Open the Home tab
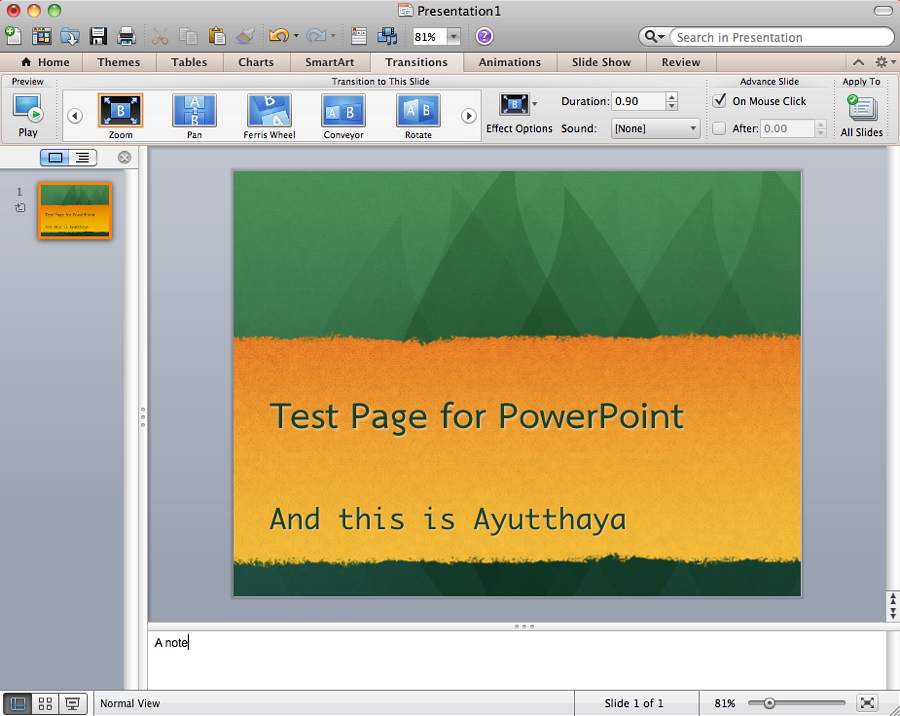The width and height of the screenshot is (900, 716). [45, 62]
